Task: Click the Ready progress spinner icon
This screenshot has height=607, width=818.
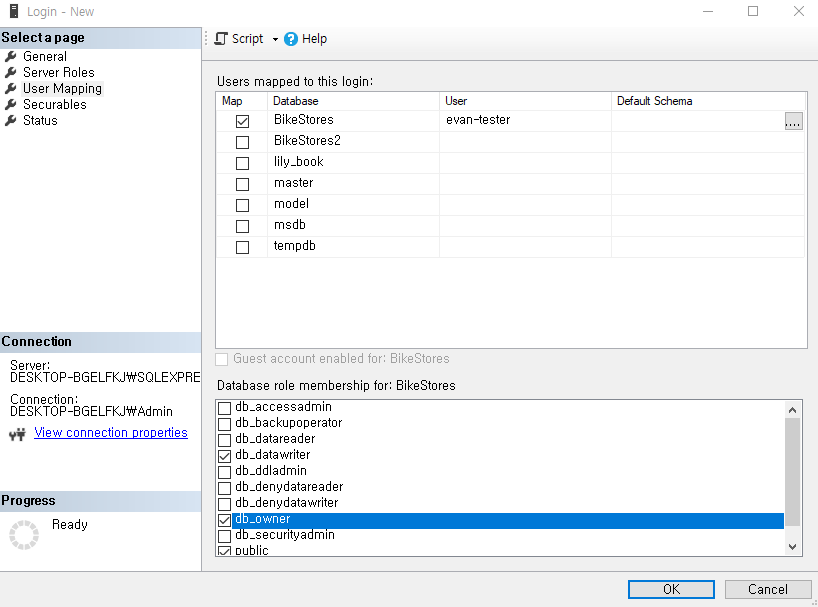Action: tap(24, 535)
